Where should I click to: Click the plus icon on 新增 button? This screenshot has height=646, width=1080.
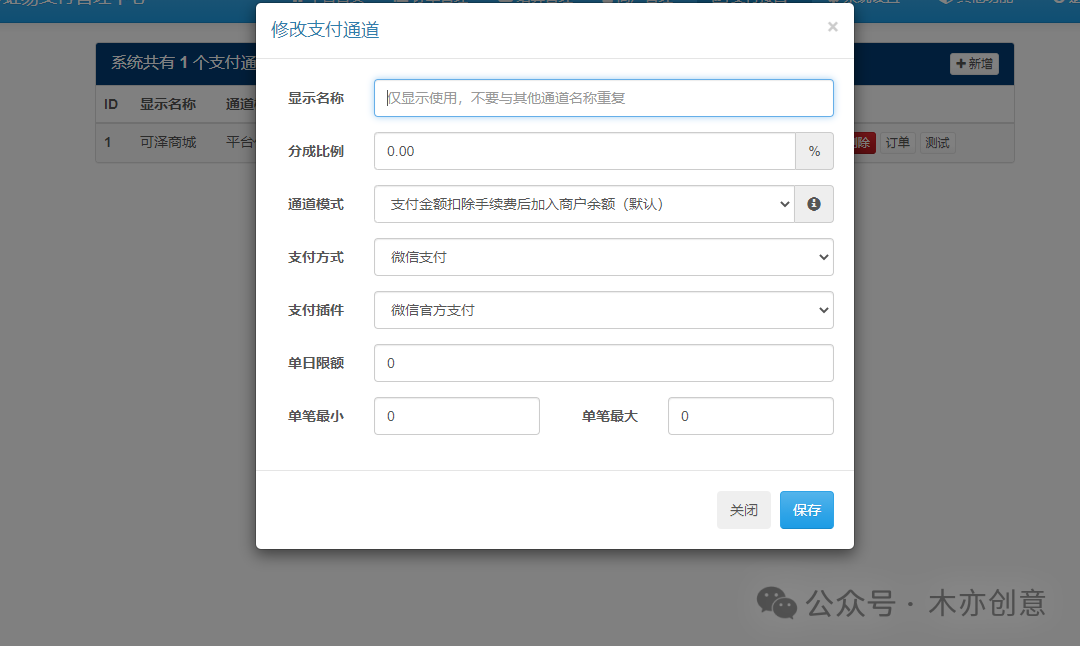[x=961, y=63]
